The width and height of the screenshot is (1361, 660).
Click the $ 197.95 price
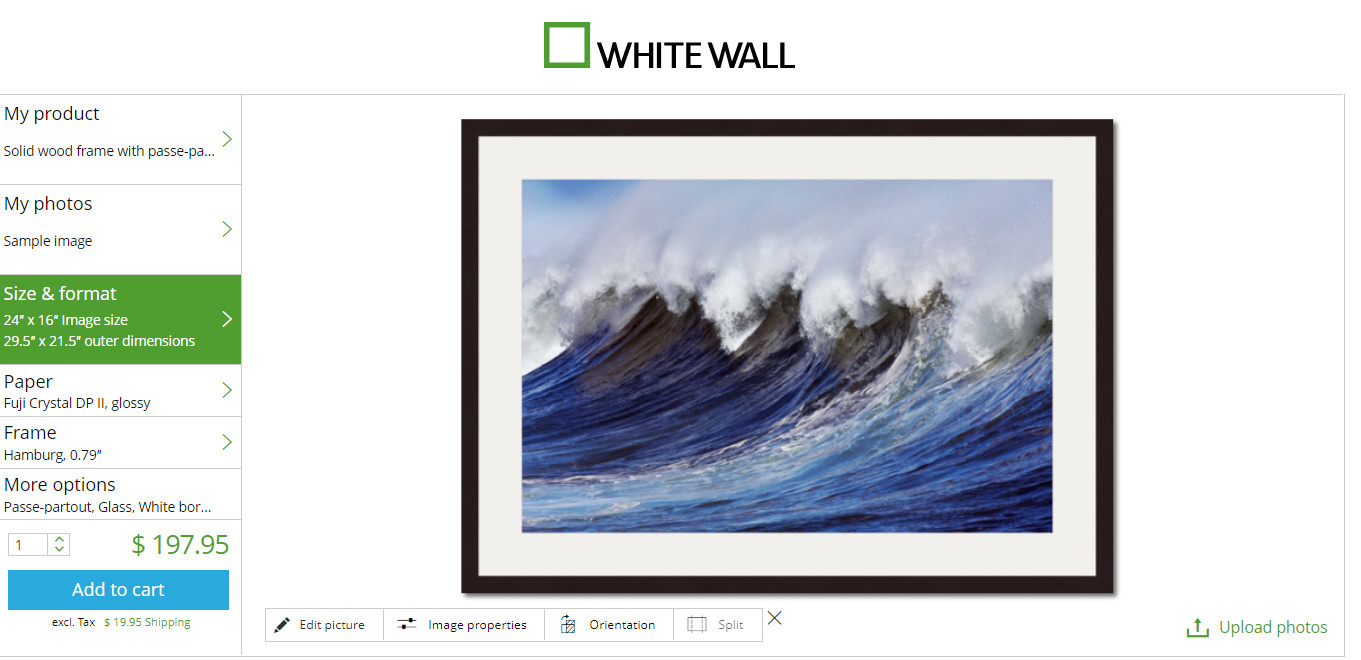coord(180,545)
